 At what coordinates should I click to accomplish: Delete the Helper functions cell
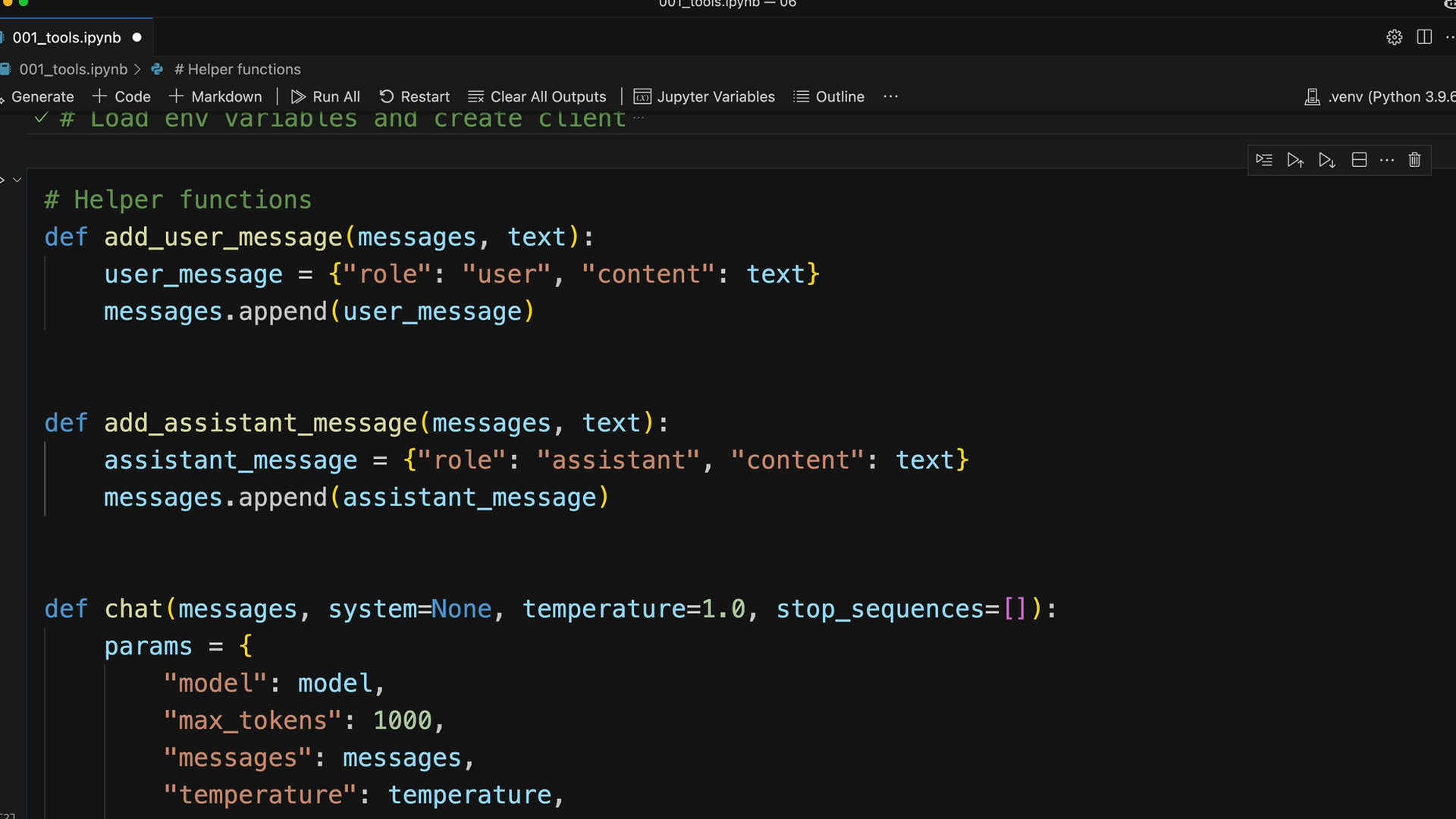coord(1414,160)
